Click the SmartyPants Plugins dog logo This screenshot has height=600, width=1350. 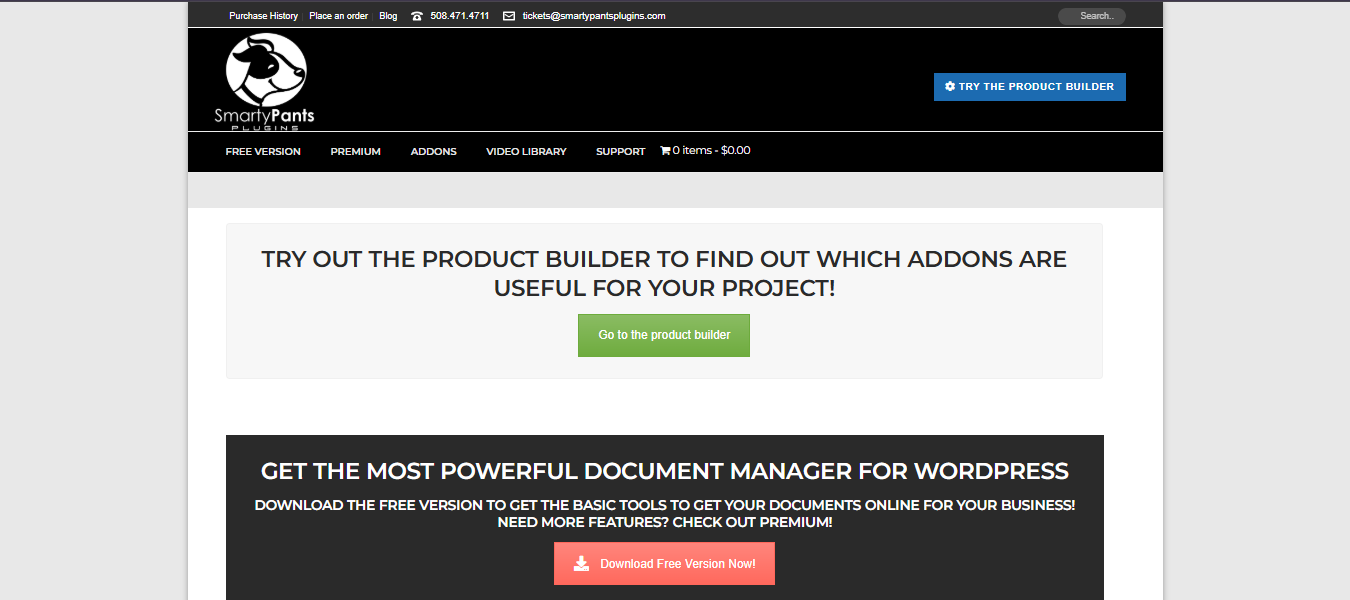(x=264, y=82)
